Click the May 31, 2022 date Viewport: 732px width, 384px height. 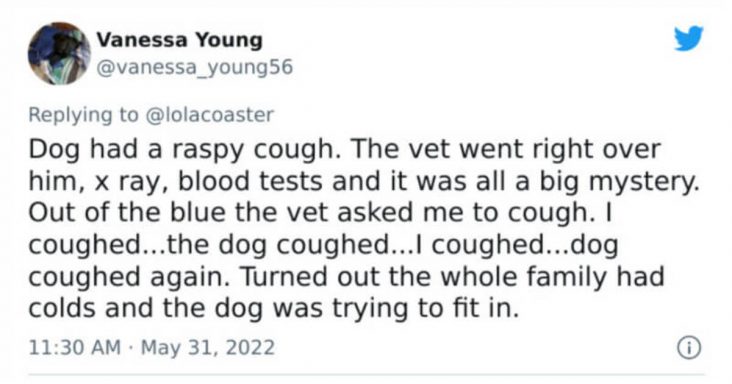coord(208,348)
